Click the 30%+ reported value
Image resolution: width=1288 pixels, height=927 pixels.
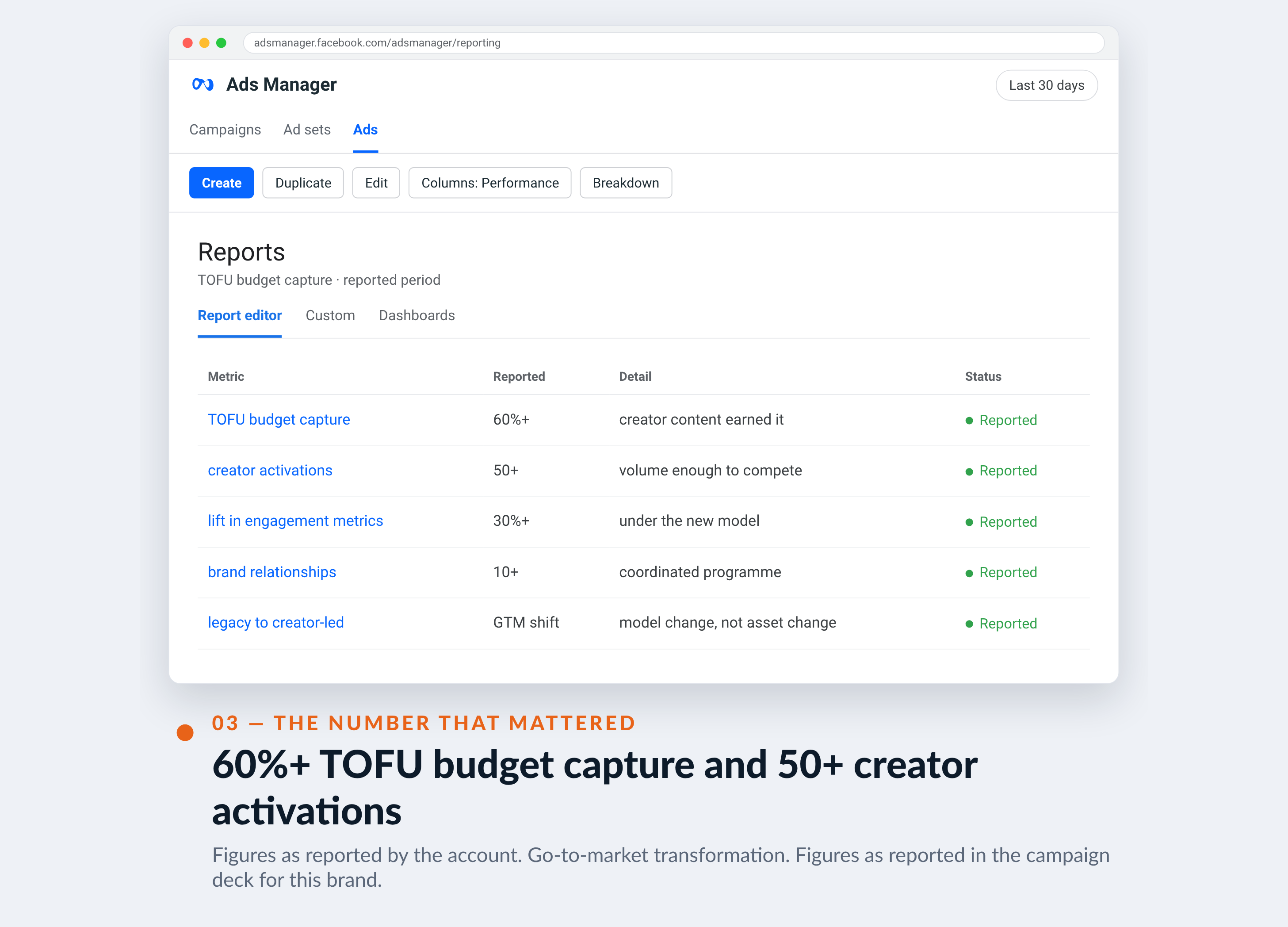(x=511, y=521)
